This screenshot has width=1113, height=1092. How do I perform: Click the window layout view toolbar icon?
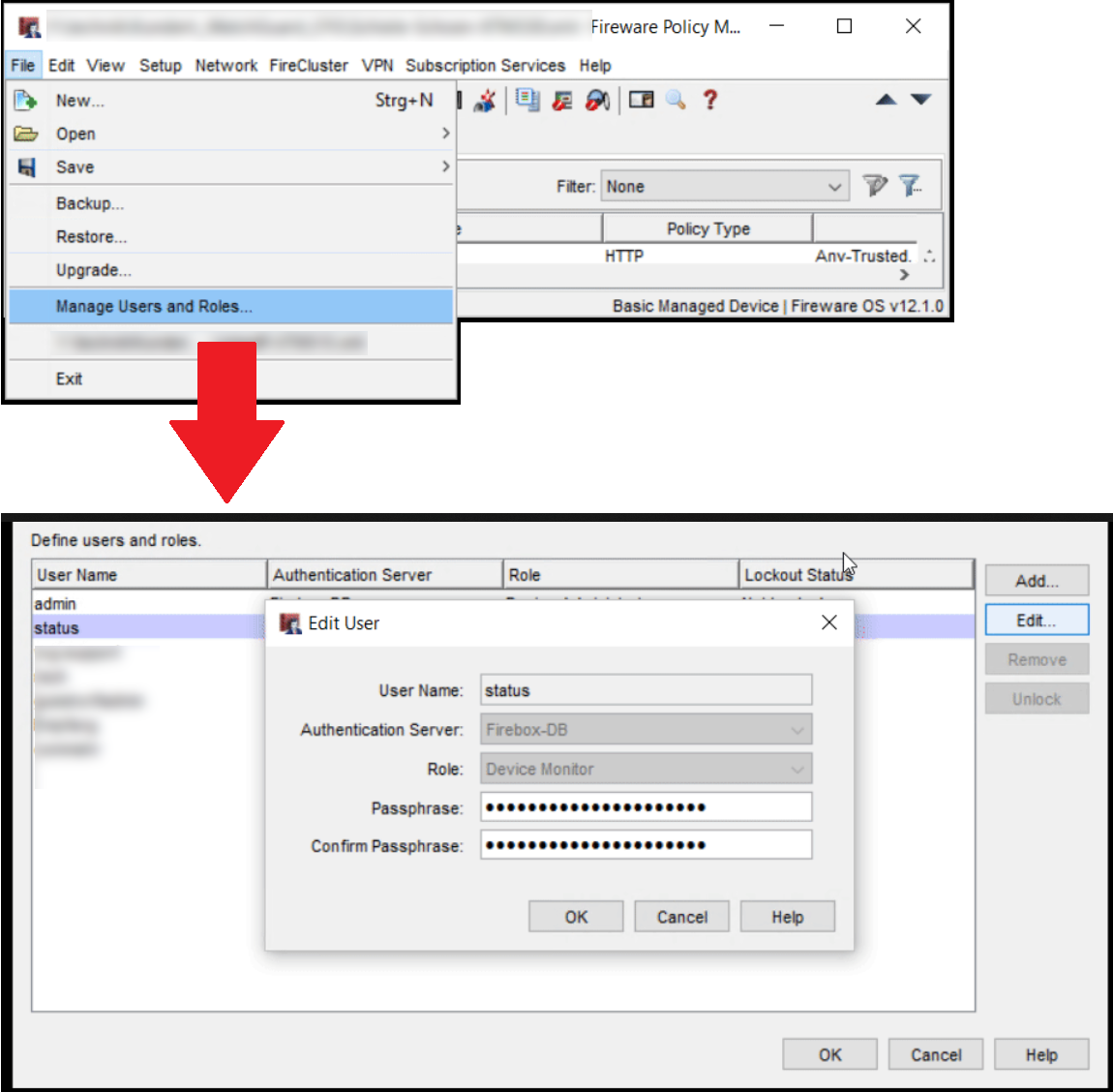click(x=641, y=100)
